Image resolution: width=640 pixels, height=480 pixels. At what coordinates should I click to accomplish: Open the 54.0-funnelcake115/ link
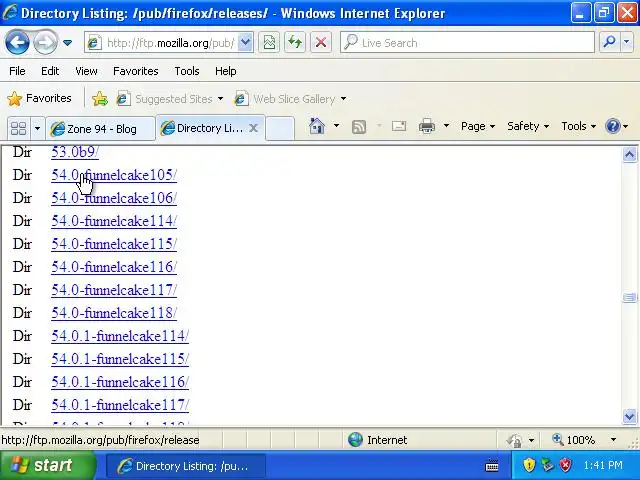click(x=114, y=244)
